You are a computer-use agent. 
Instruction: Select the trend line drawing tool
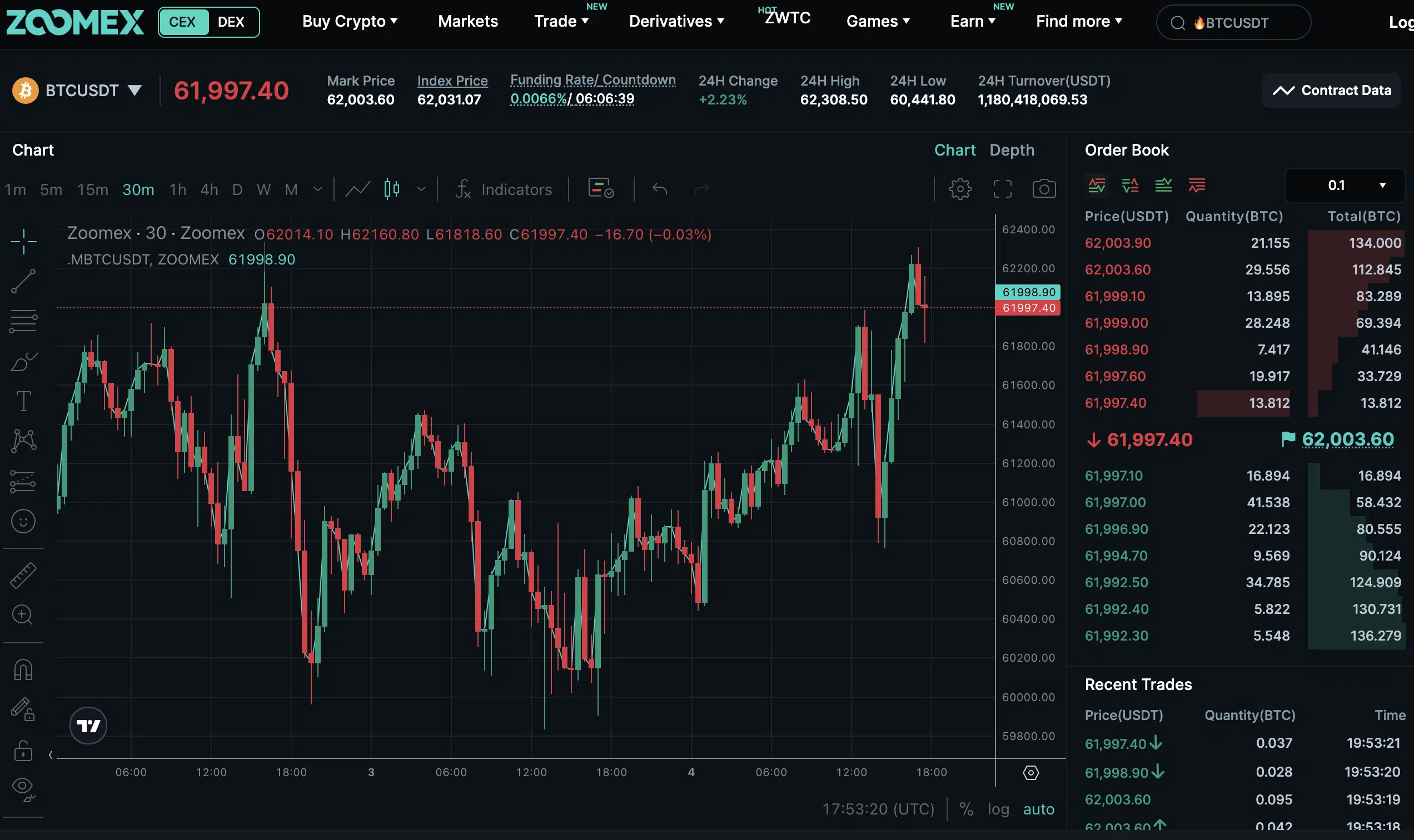pos(23,281)
